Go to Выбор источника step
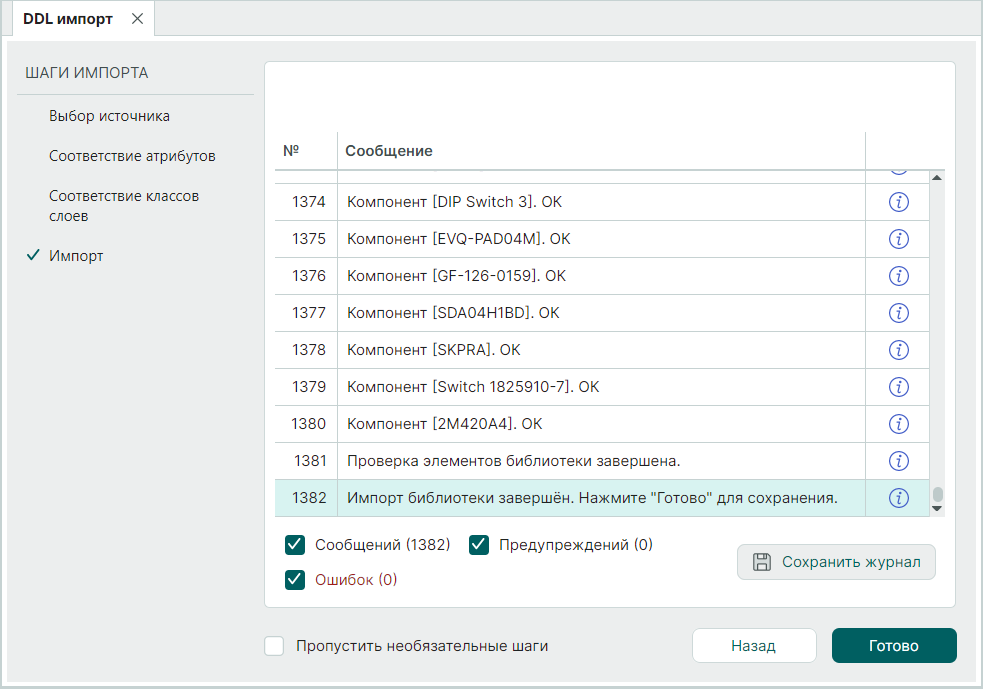983x689 pixels. (109, 116)
